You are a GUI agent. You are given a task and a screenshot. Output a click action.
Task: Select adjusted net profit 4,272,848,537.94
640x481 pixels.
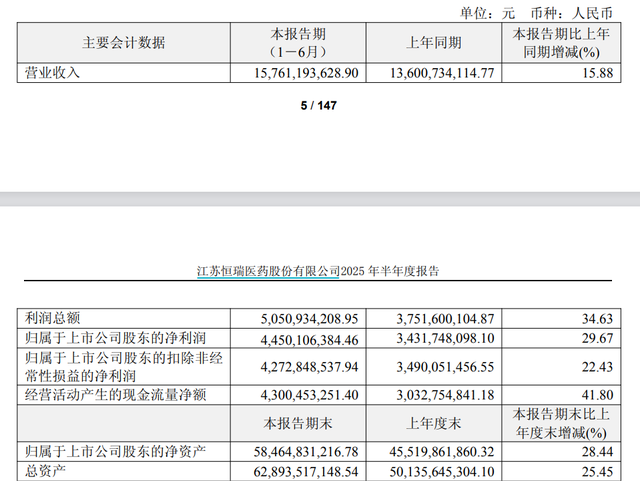point(309,367)
